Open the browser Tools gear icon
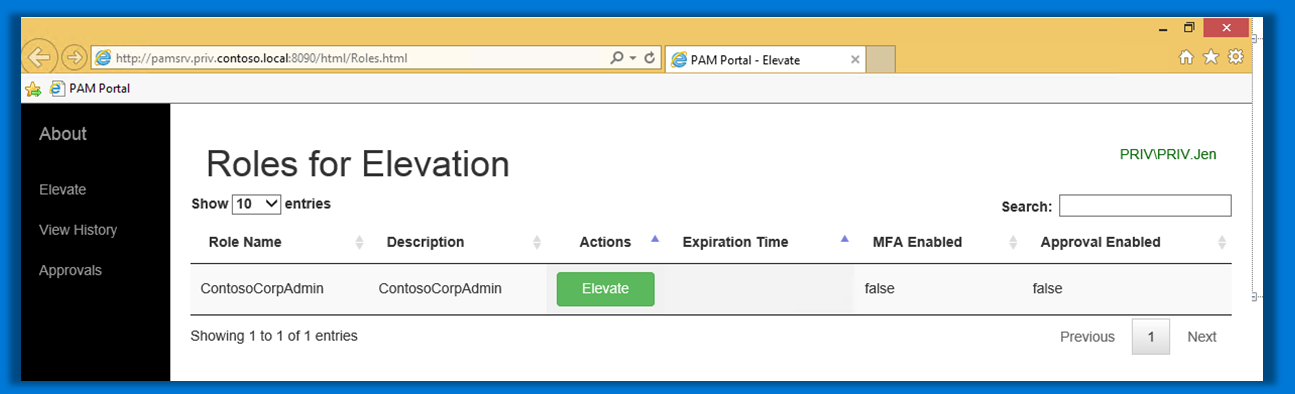 pyautogui.click(x=1236, y=57)
